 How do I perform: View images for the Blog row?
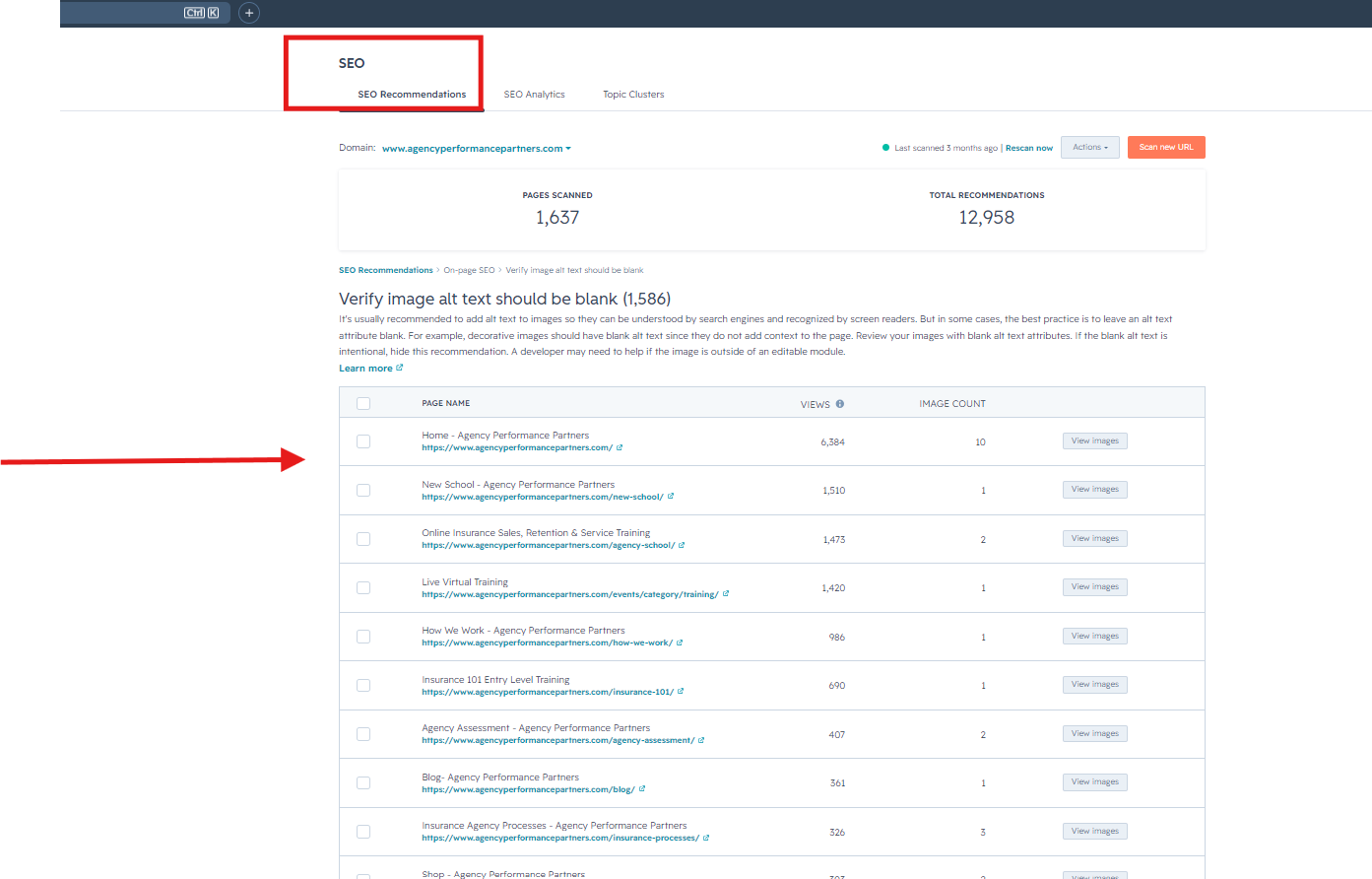pyautogui.click(x=1095, y=781)
